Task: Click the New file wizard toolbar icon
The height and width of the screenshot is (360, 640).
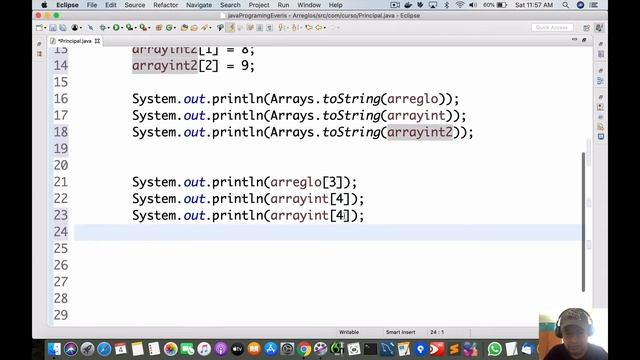Action: click(x=39, y=28)
